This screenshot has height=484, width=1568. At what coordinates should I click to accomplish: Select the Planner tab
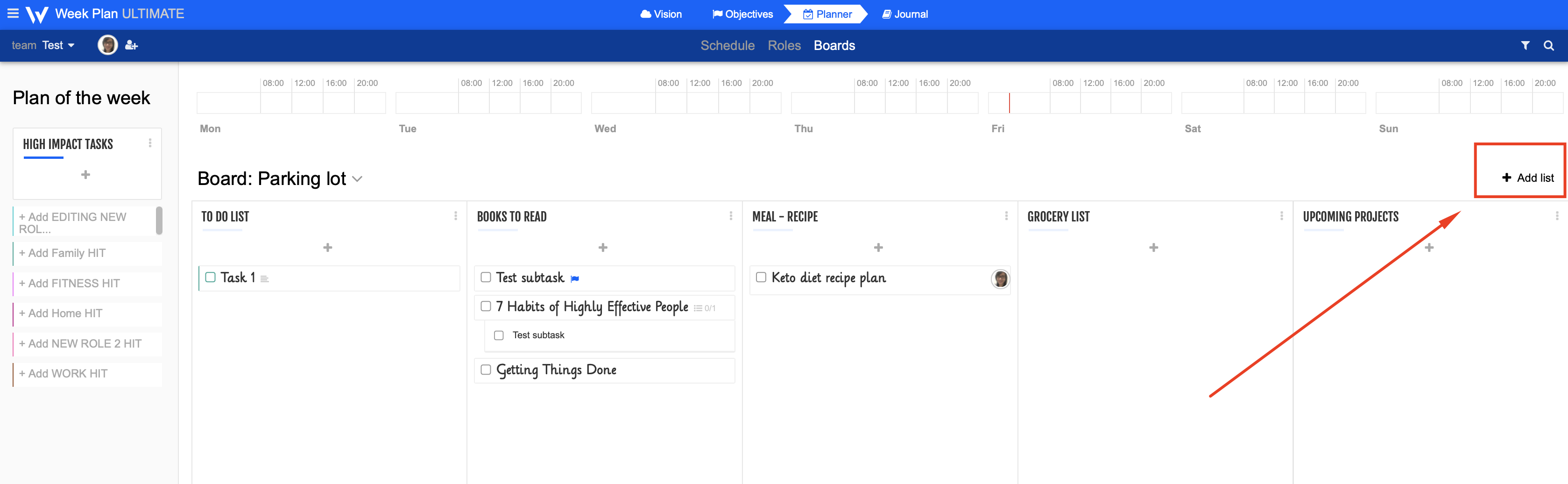[x=827, y=14]
